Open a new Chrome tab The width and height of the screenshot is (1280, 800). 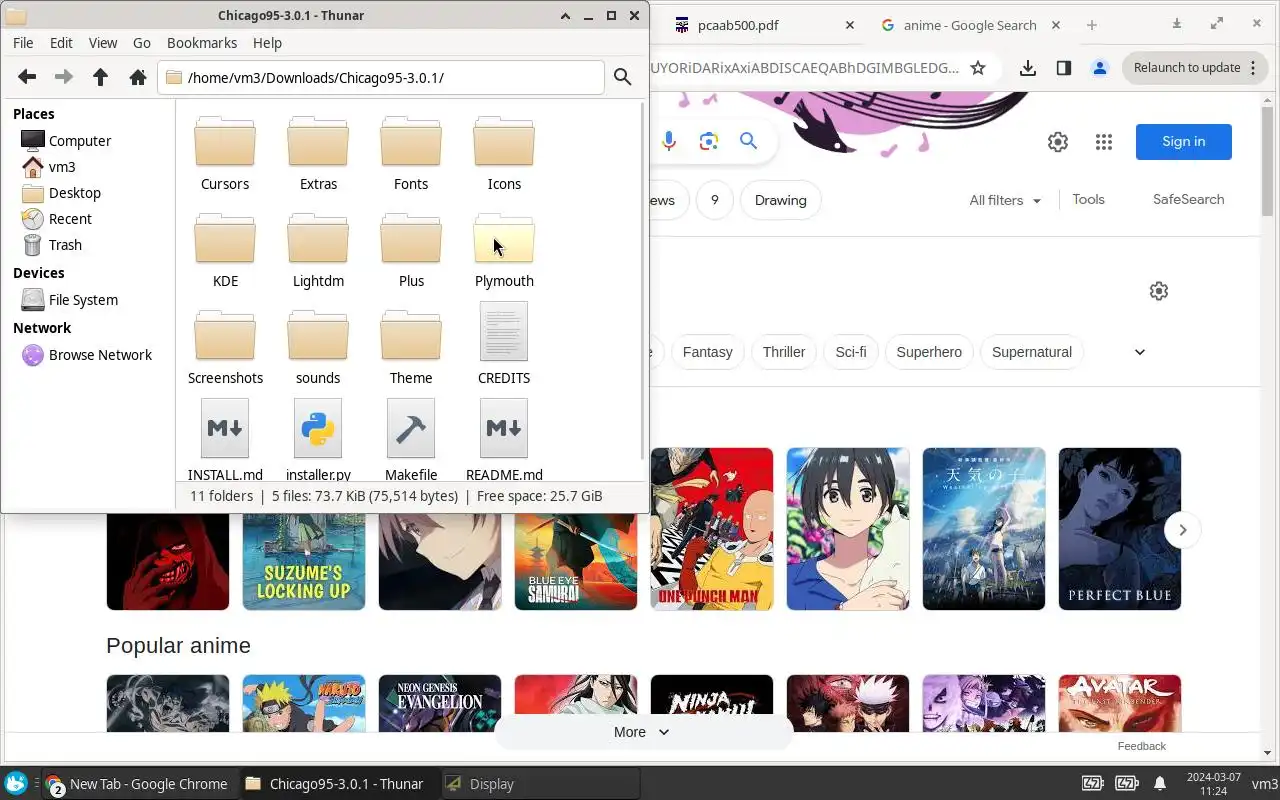click(x=1092, y=25)
